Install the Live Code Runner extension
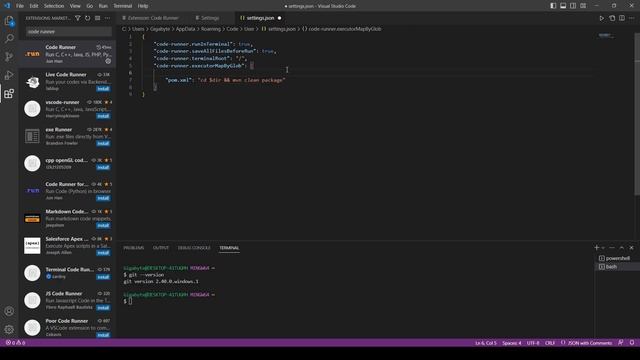Viewport: 640px width, 360px height. (103, 89)
